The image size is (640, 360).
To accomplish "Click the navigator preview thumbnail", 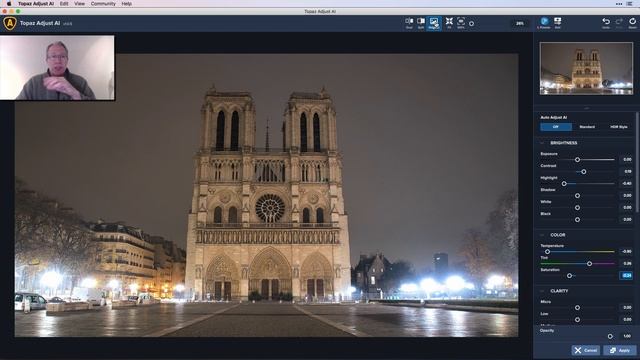I will click(586, 69).
